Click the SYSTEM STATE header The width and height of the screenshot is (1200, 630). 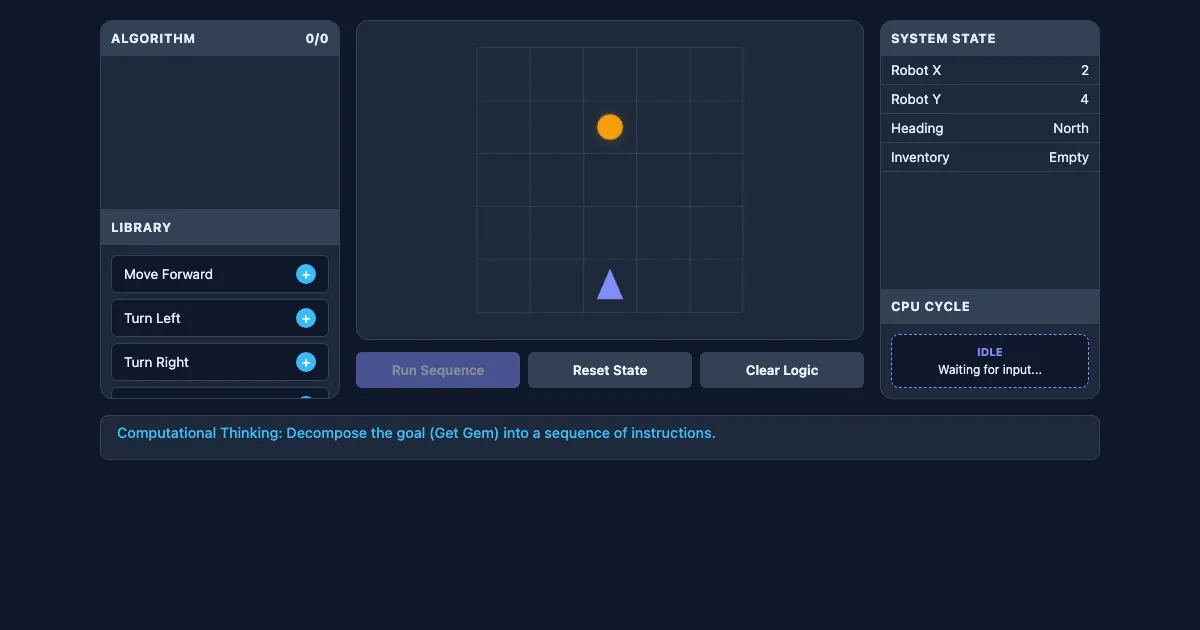(x=990, y=39)
